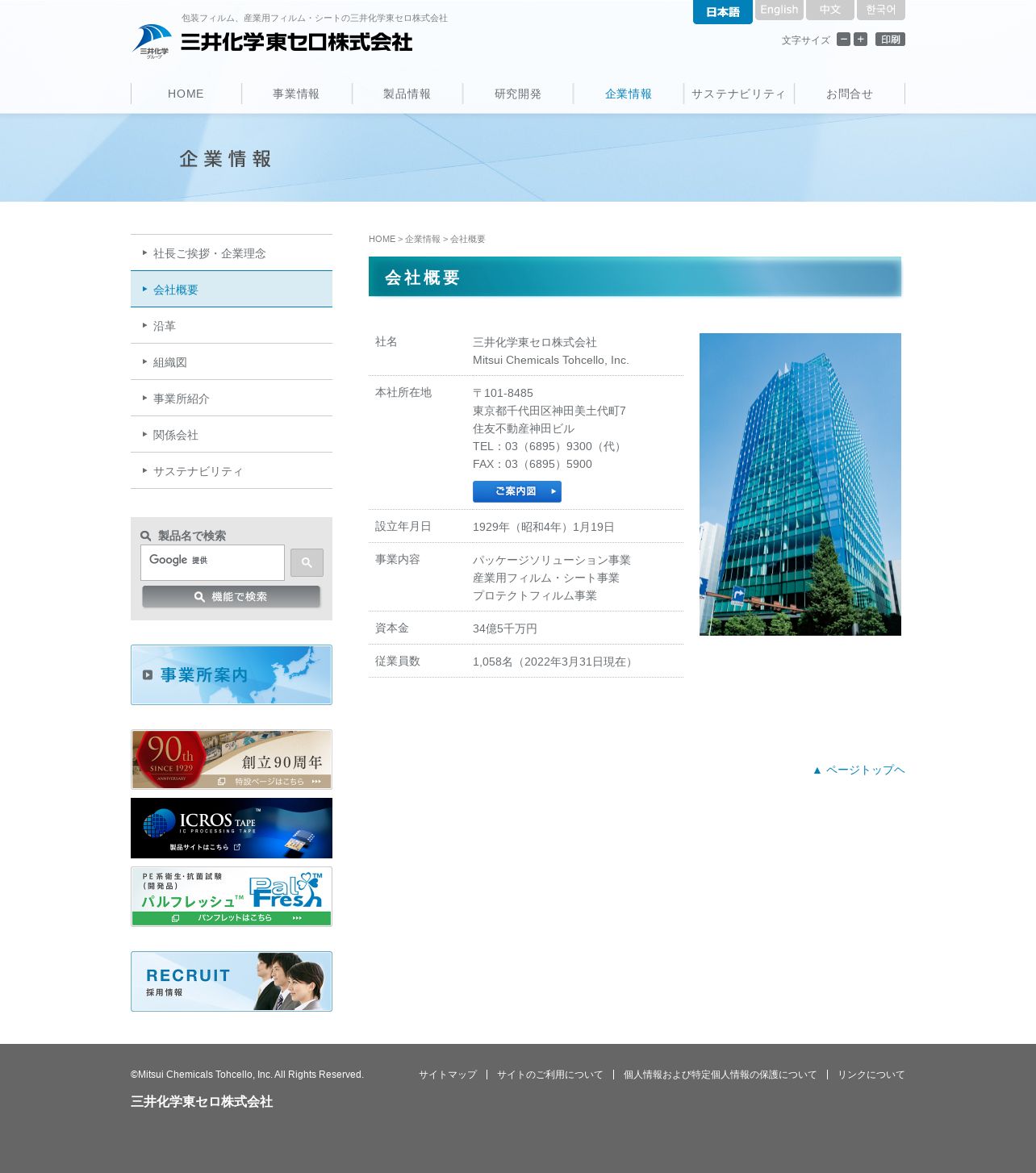Open the RECRUIT 採用情報 banner

(x=232, y=981)
